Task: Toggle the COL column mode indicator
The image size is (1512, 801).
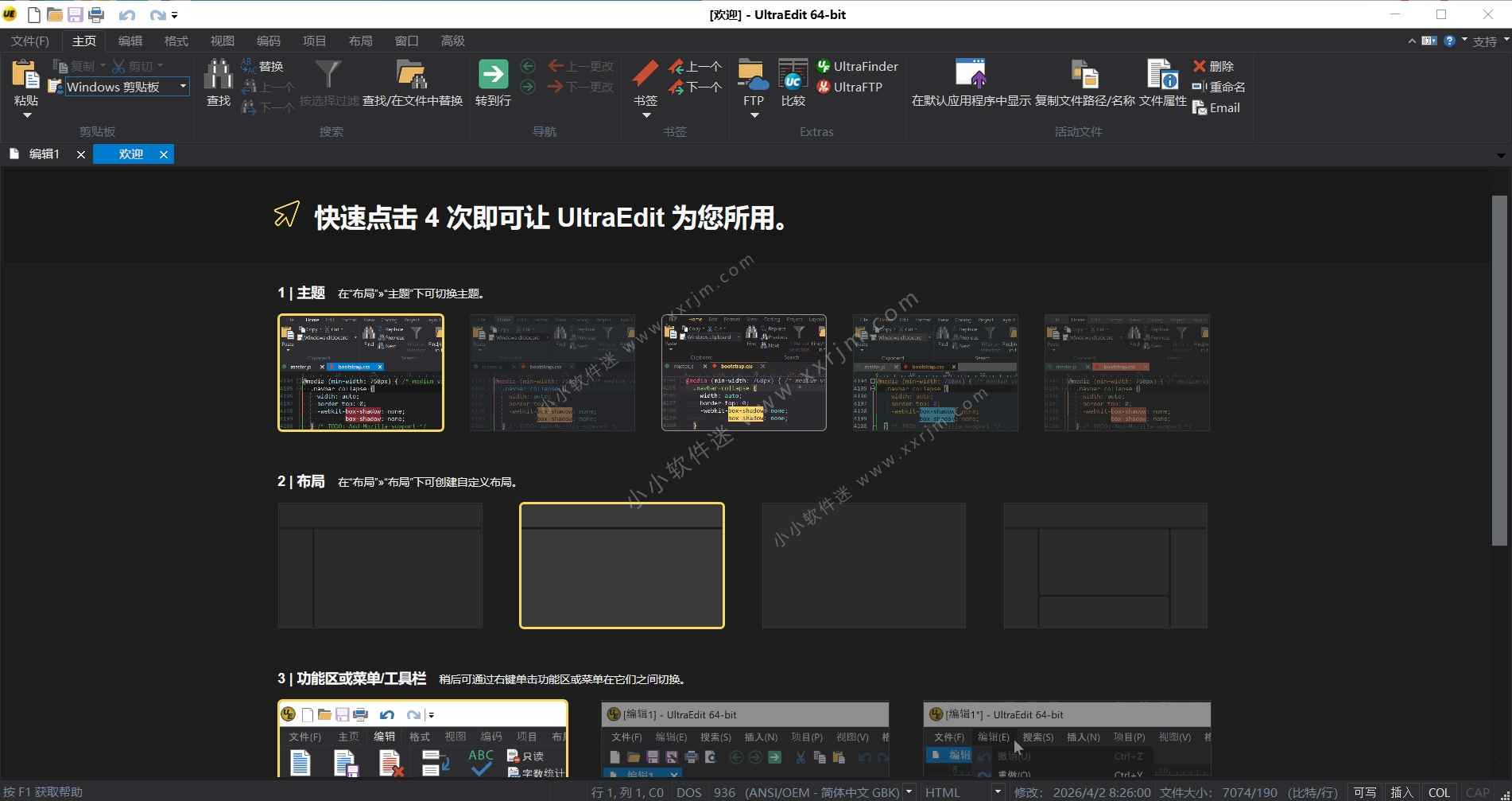Action: pos(1439,792)
